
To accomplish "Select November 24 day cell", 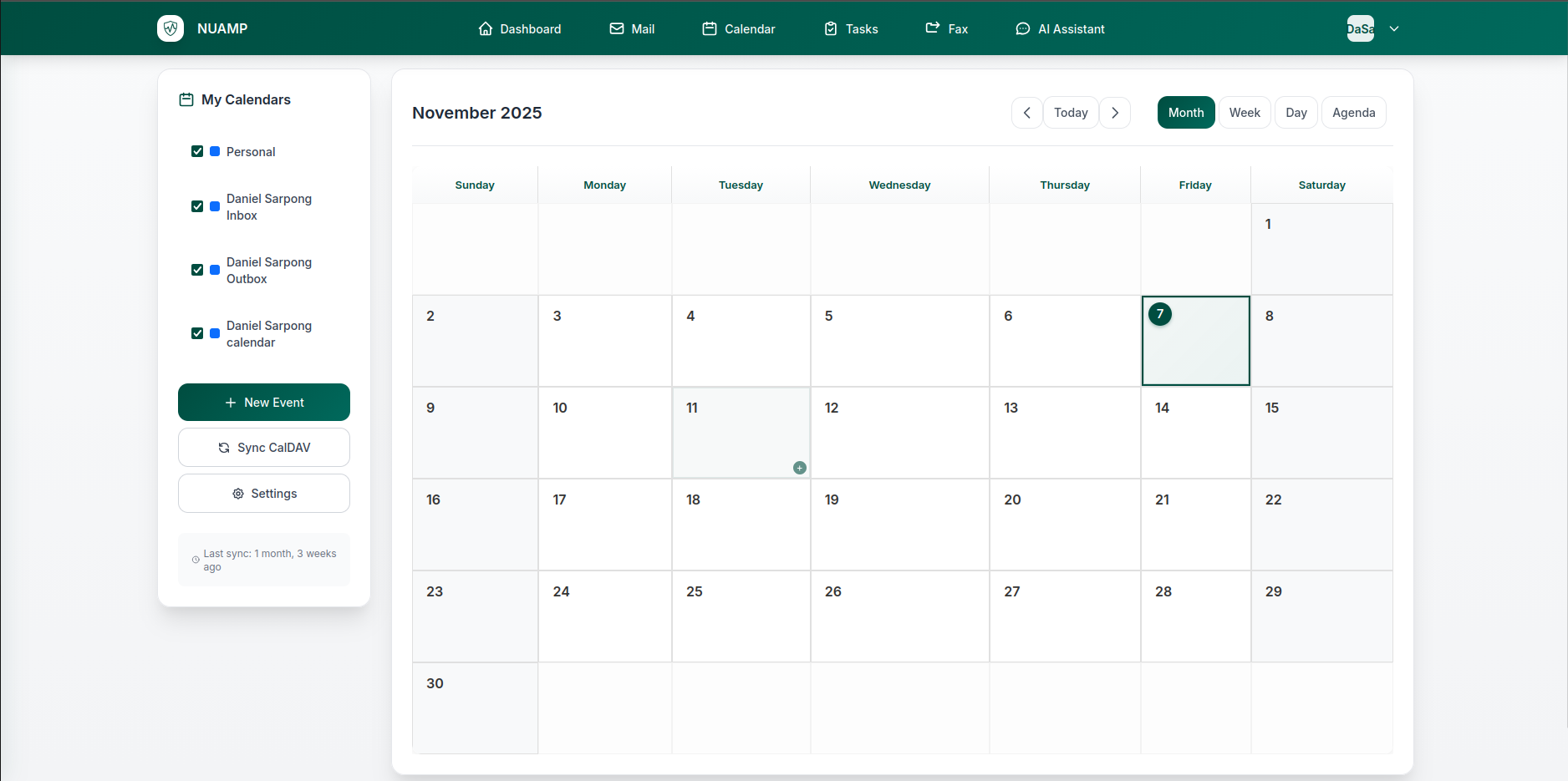I will [605, 616].
